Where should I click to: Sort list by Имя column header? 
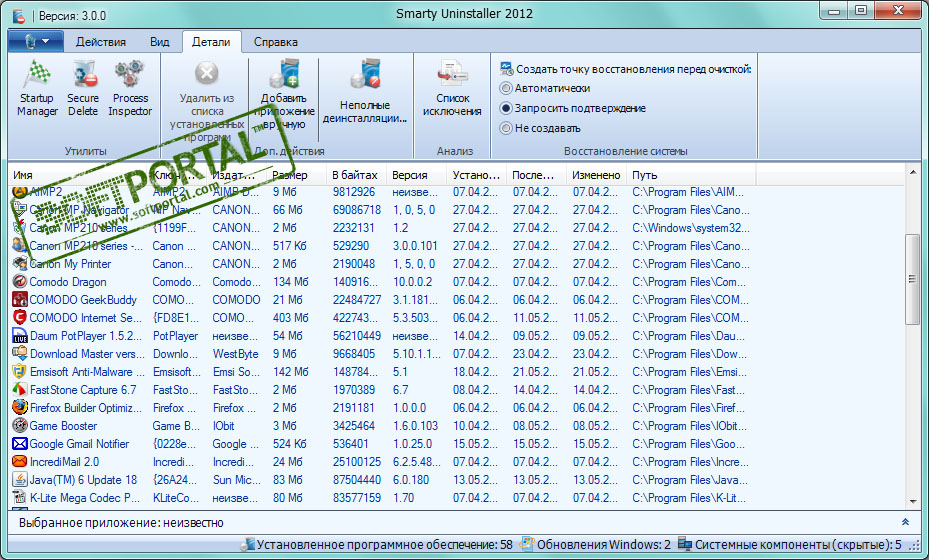point(79,175)
